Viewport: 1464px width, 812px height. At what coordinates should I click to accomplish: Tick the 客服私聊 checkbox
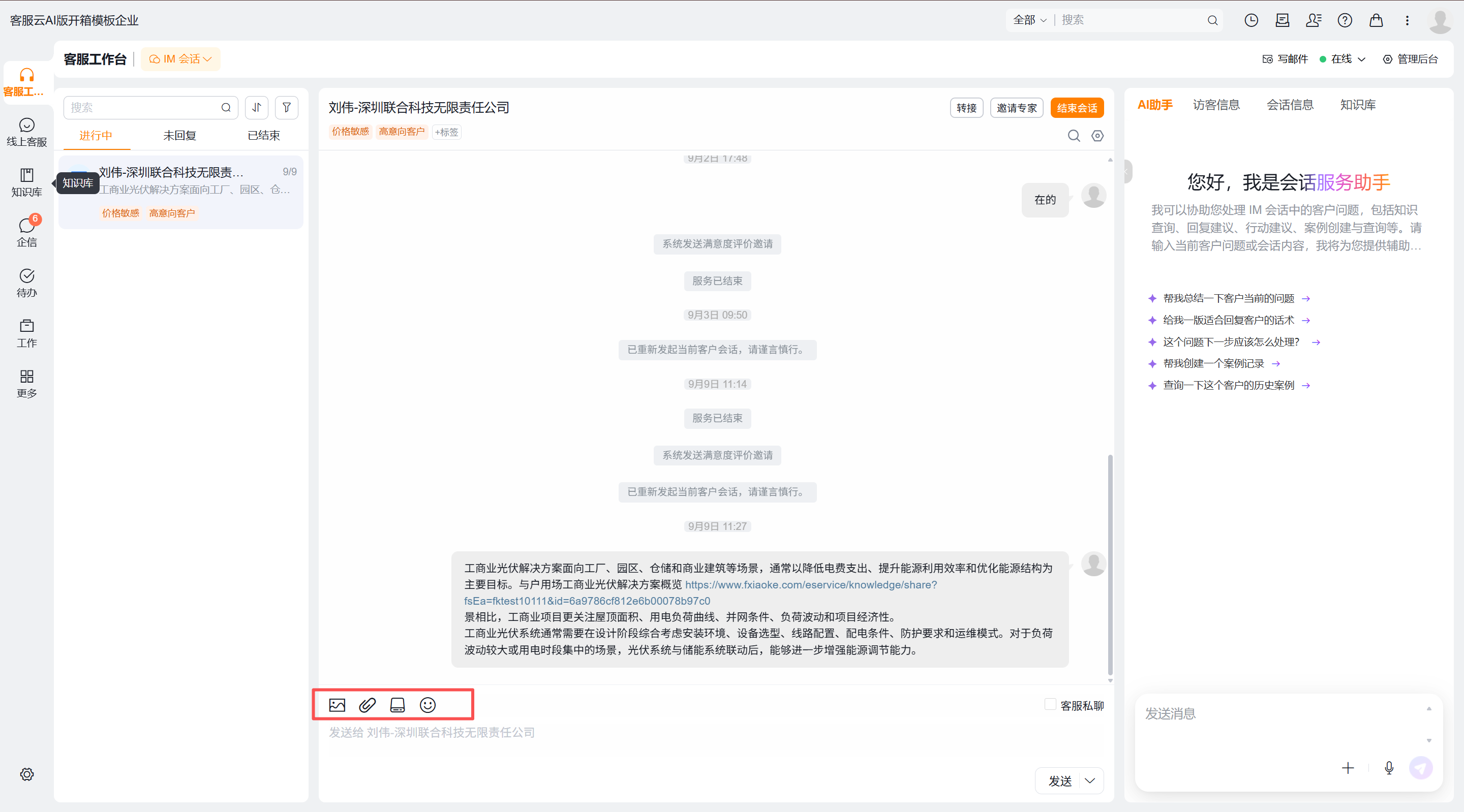[x=1050, y=705]
